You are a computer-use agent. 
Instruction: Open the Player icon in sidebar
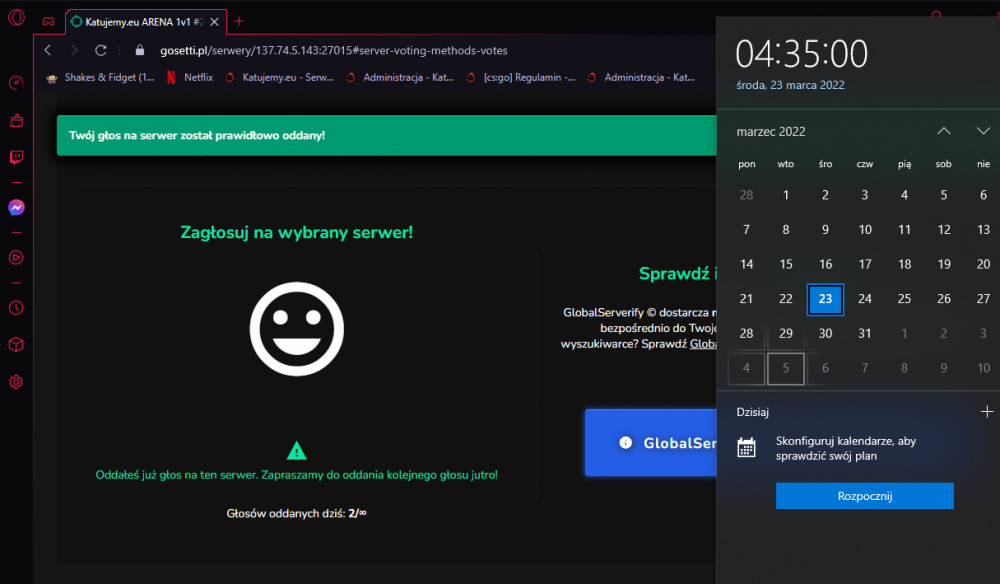[16, 258]
